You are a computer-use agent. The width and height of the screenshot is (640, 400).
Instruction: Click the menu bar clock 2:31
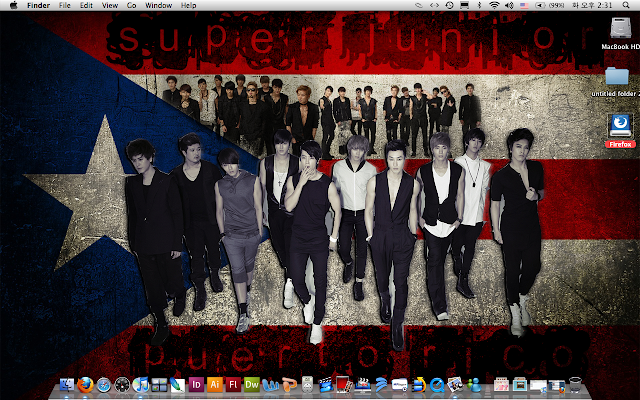592,5
